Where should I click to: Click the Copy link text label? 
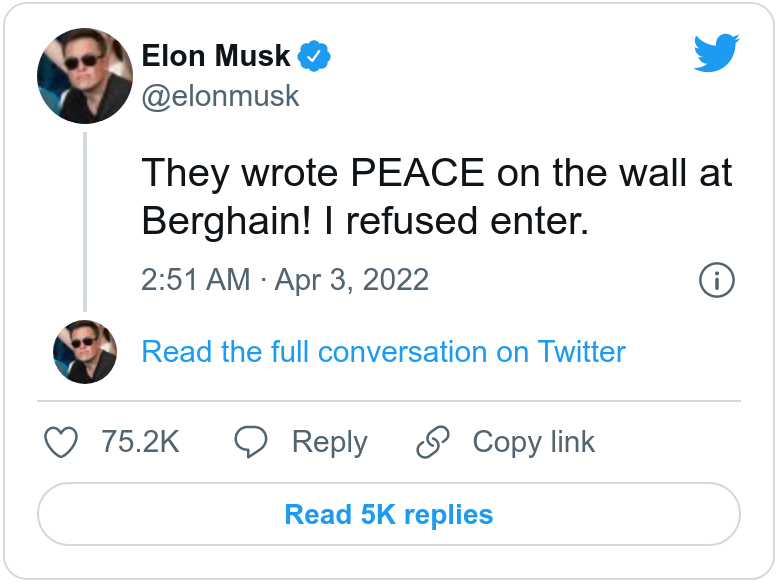click(533, 442)
